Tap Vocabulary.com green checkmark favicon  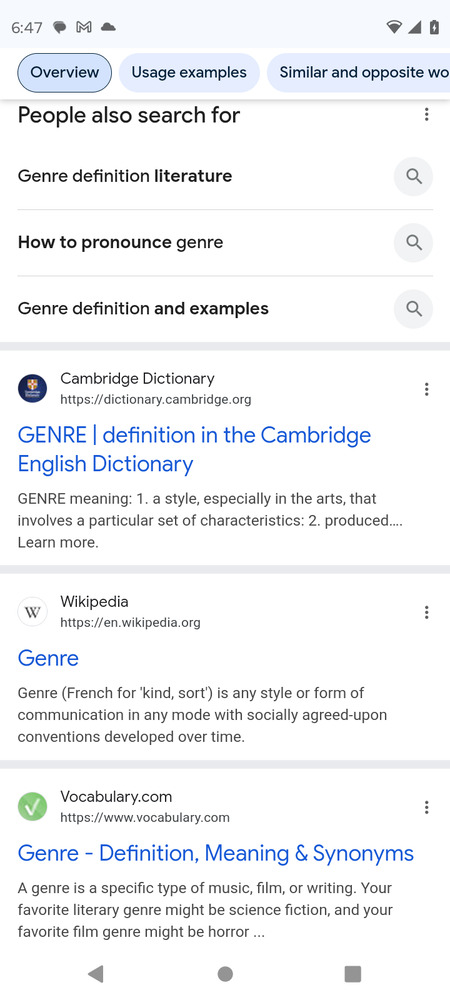point(33,807)
